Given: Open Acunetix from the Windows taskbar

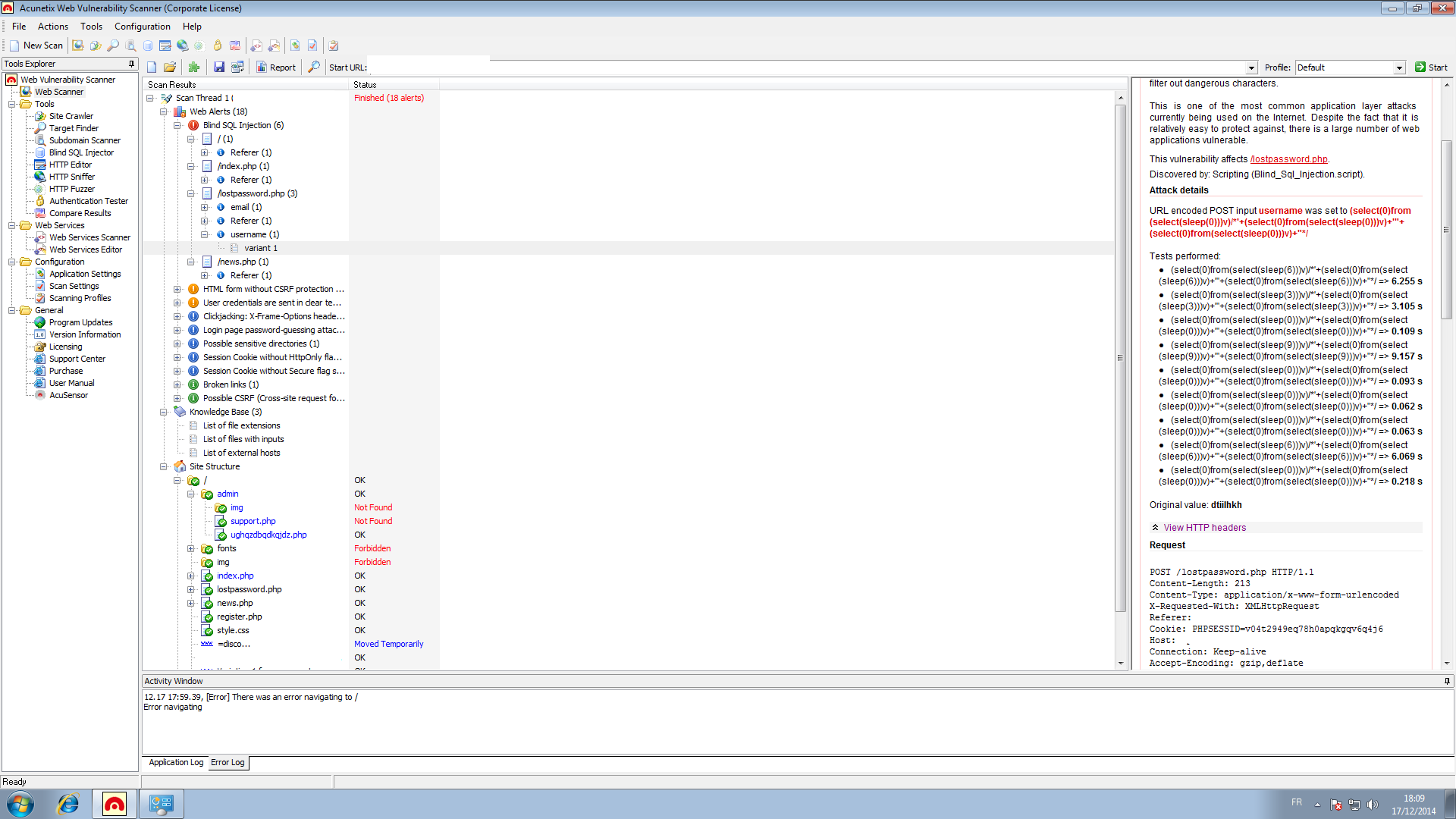Looking at the screenshot, I should click(114, 803).
